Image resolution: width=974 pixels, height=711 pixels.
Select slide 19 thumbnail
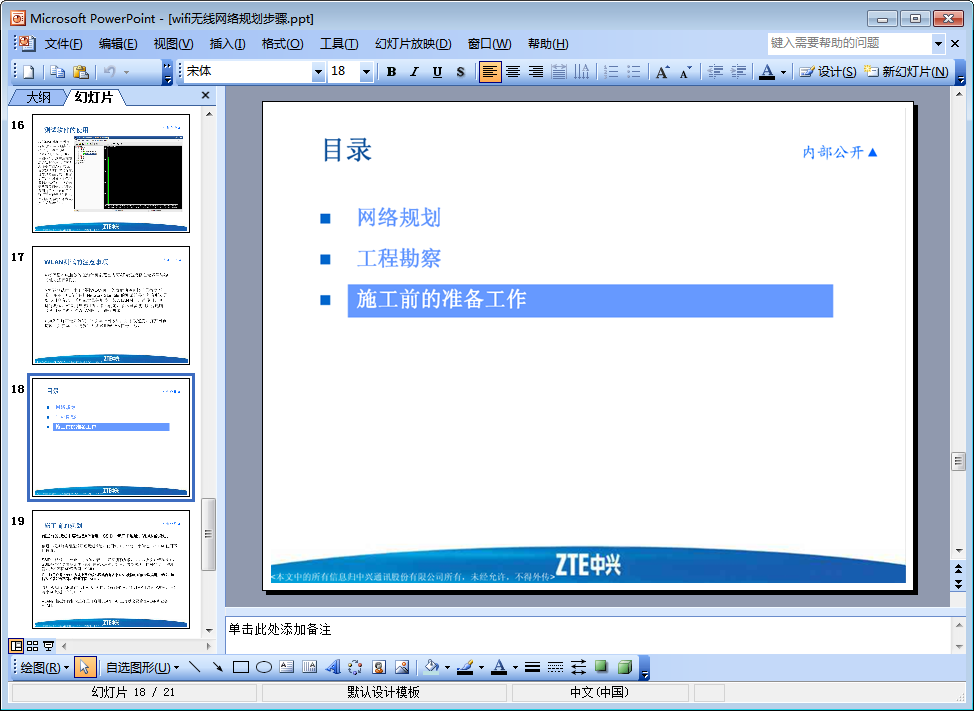point(111,569)
